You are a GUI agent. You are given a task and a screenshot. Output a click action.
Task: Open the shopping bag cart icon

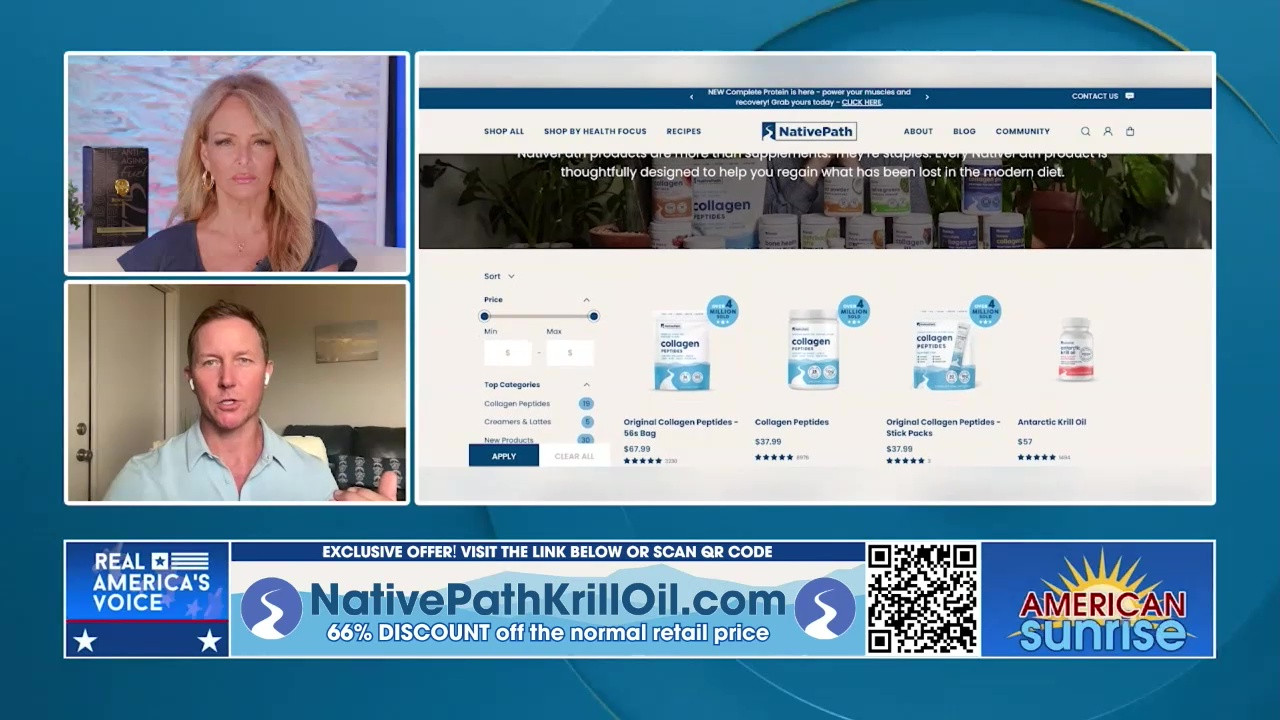(x=1130, y=131)
